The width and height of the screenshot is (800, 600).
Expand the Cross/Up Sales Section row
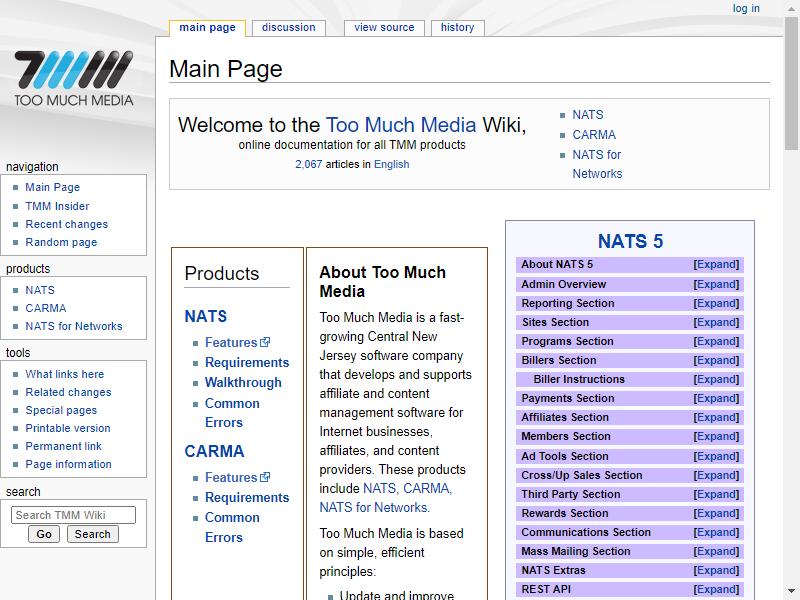click(716, 475)
